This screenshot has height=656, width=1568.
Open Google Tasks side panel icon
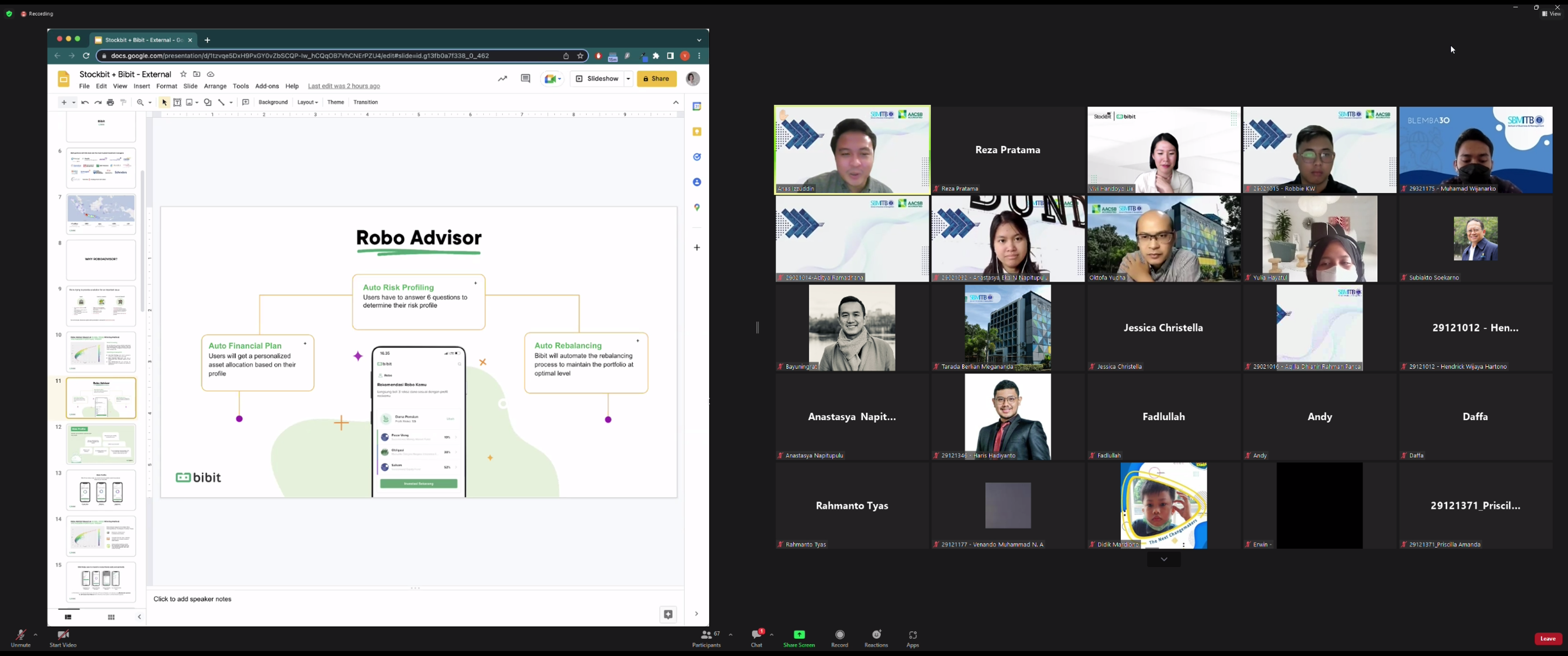click(x=697, y=157)
